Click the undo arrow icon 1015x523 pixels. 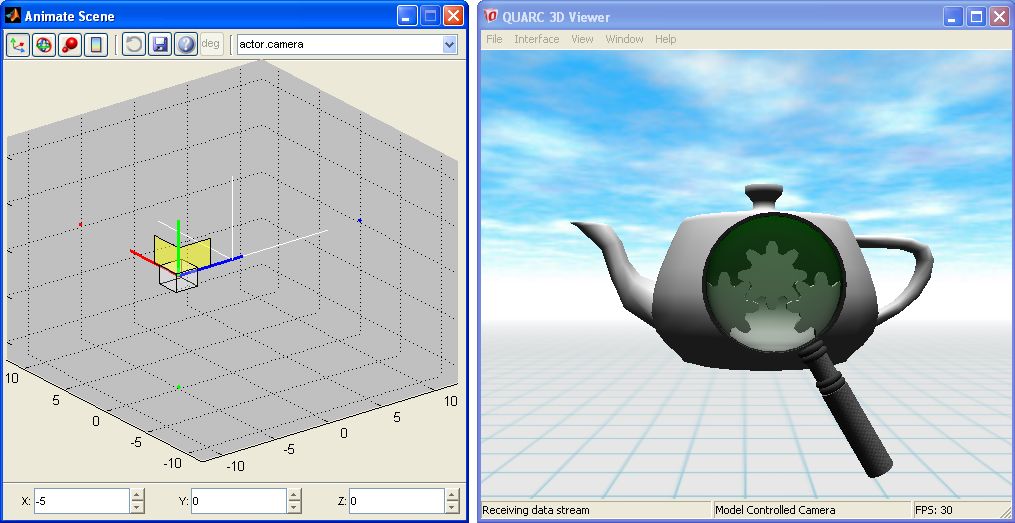(133, 45)
